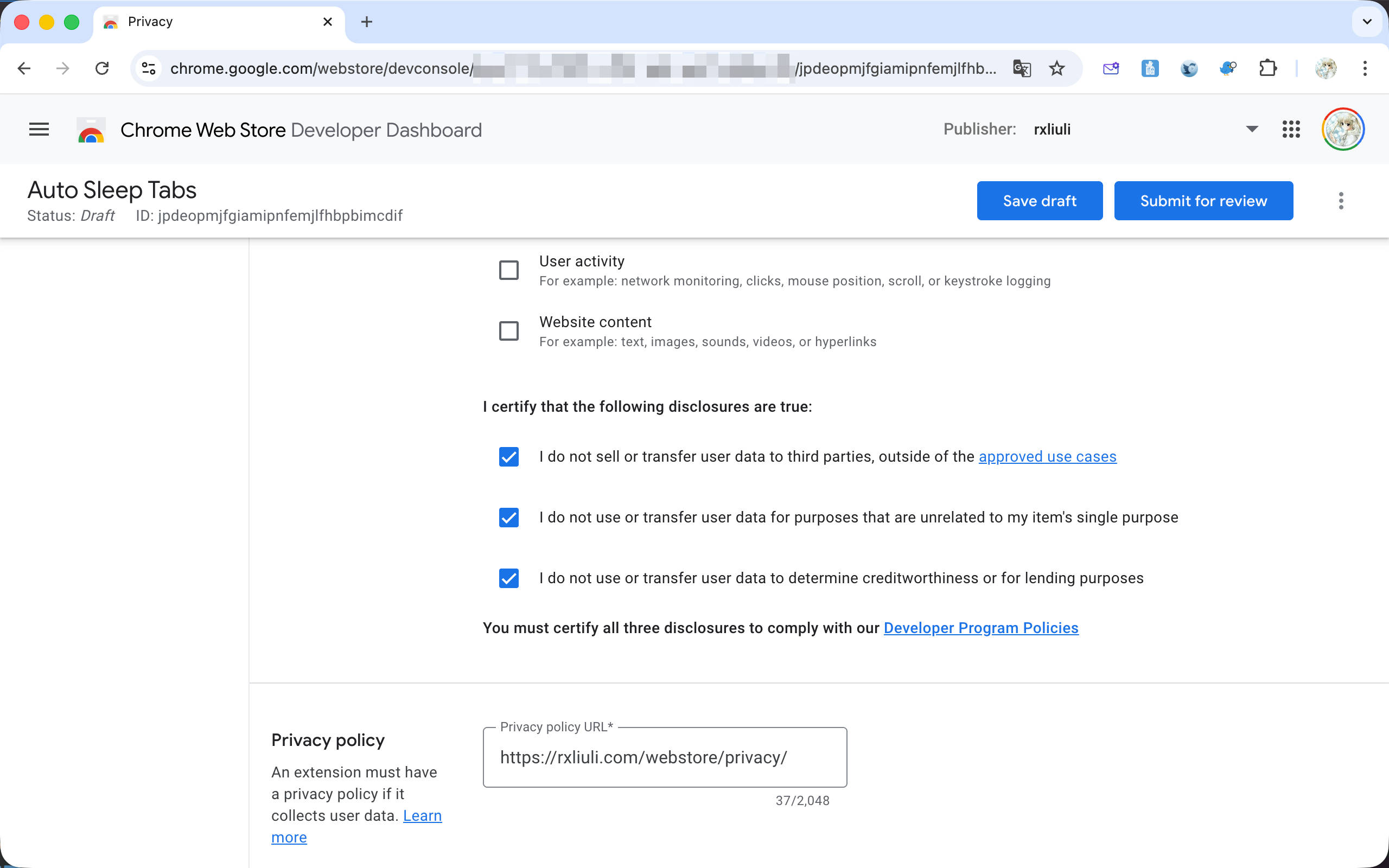Bookmark this page with the star icon
Screen dimensions: 1389x868
tap(1057, 69)
